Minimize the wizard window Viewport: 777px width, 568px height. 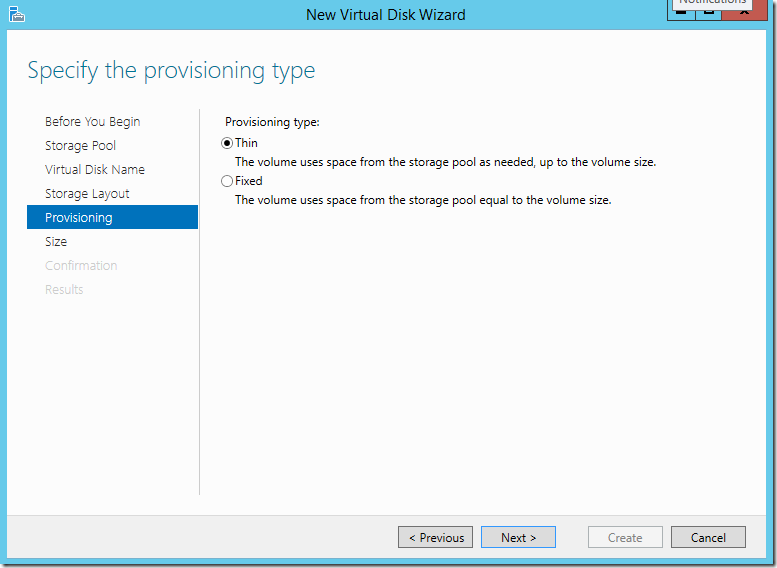tap(682, 11)
